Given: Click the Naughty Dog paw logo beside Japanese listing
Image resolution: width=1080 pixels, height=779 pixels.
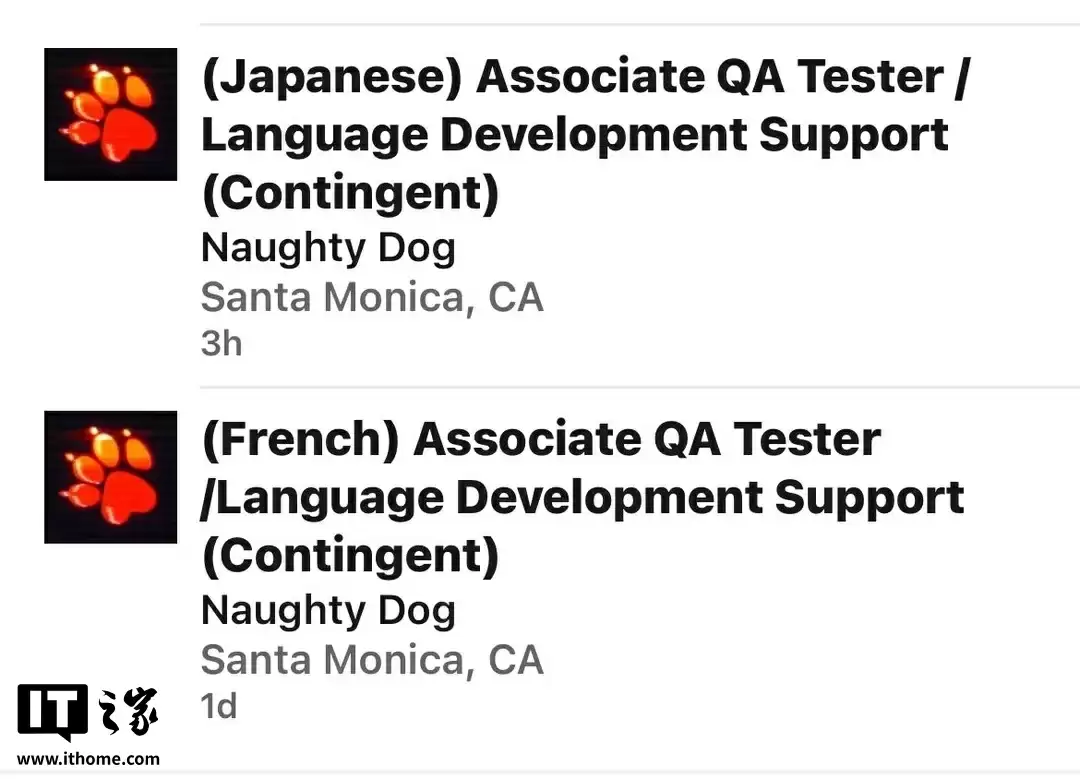Looking at the screenshot, I should coord(110,114).
